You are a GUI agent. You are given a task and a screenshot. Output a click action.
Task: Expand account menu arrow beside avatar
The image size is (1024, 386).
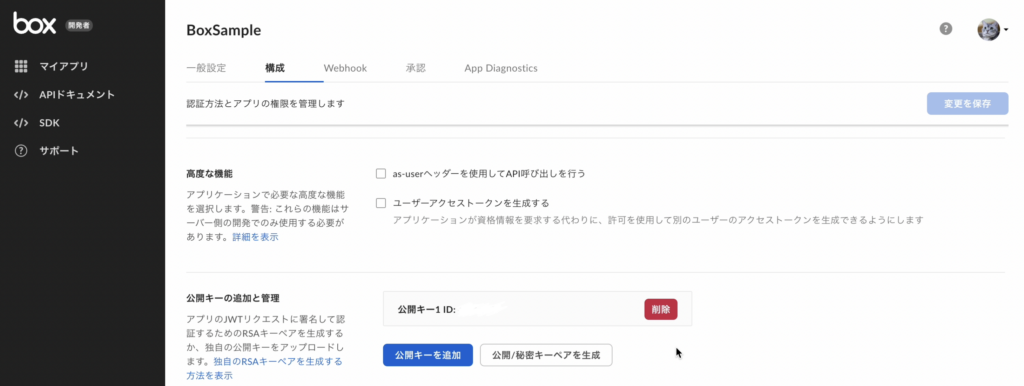pyautogui.click(x=1006, y=29)
